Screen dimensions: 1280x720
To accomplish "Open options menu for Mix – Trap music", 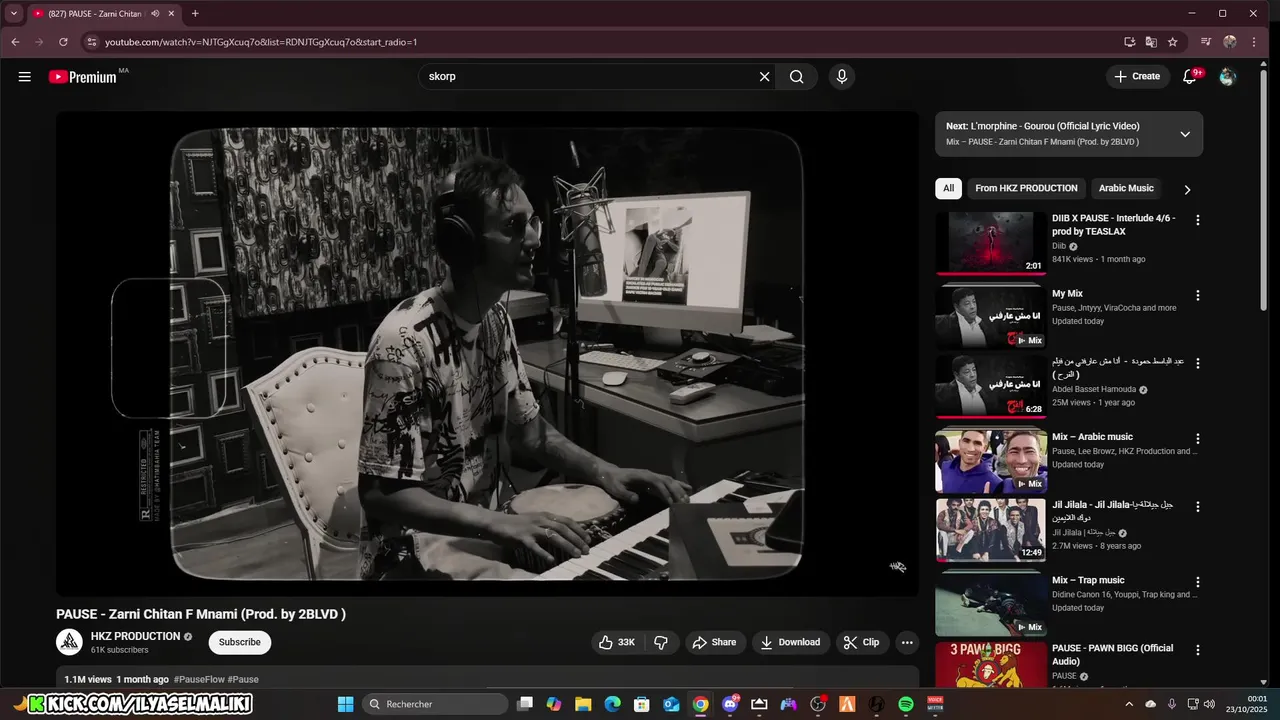I will (1198, 582).
